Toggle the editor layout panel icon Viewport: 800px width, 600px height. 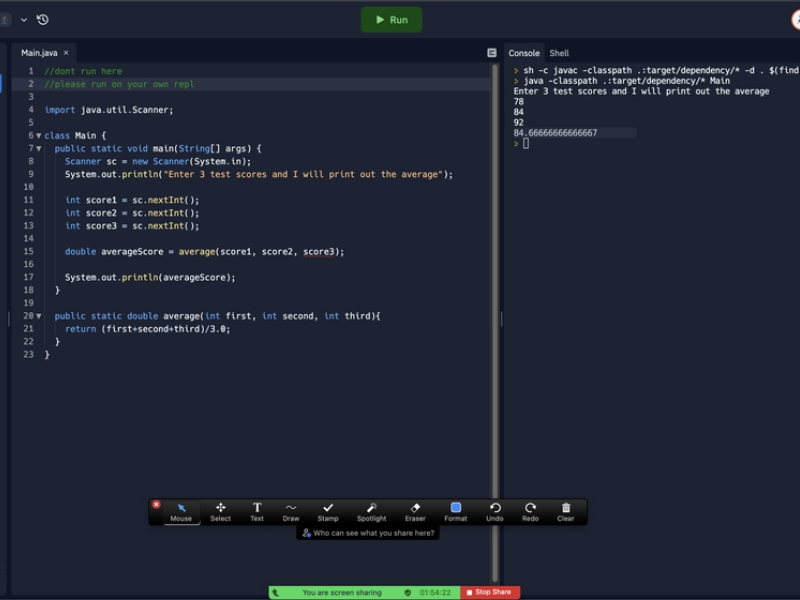pyautogui.click(x=492, y=53)
